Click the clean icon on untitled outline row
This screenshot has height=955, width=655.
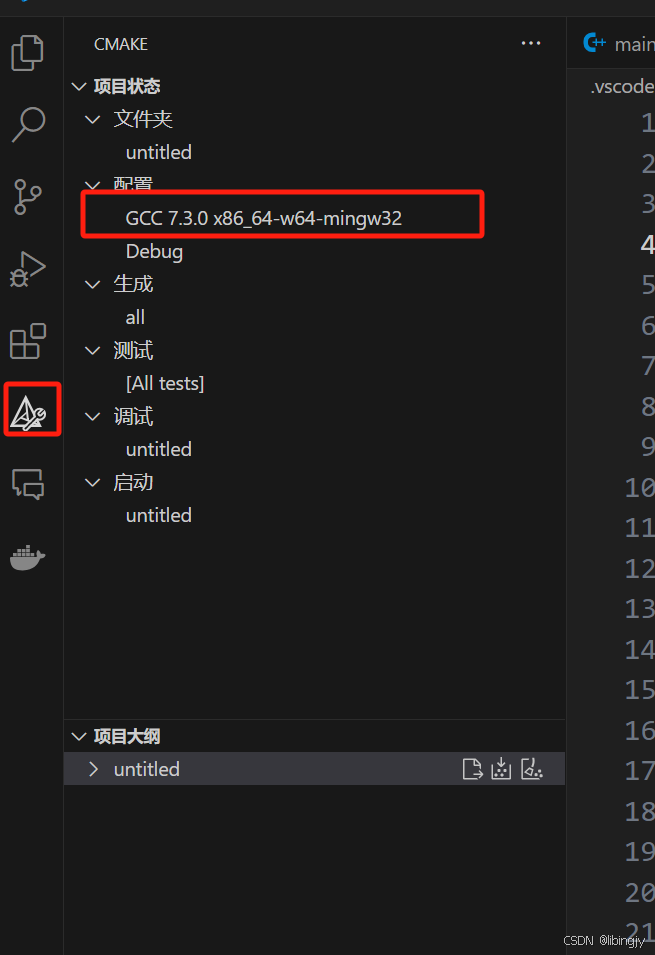click(x=532, y=769)
